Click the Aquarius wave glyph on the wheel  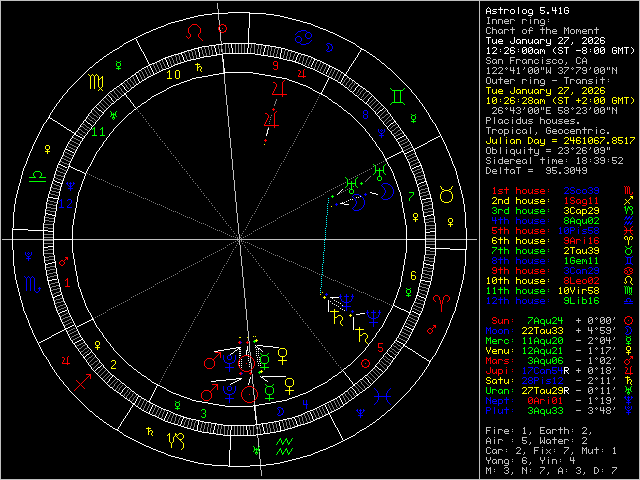(284, 446)
